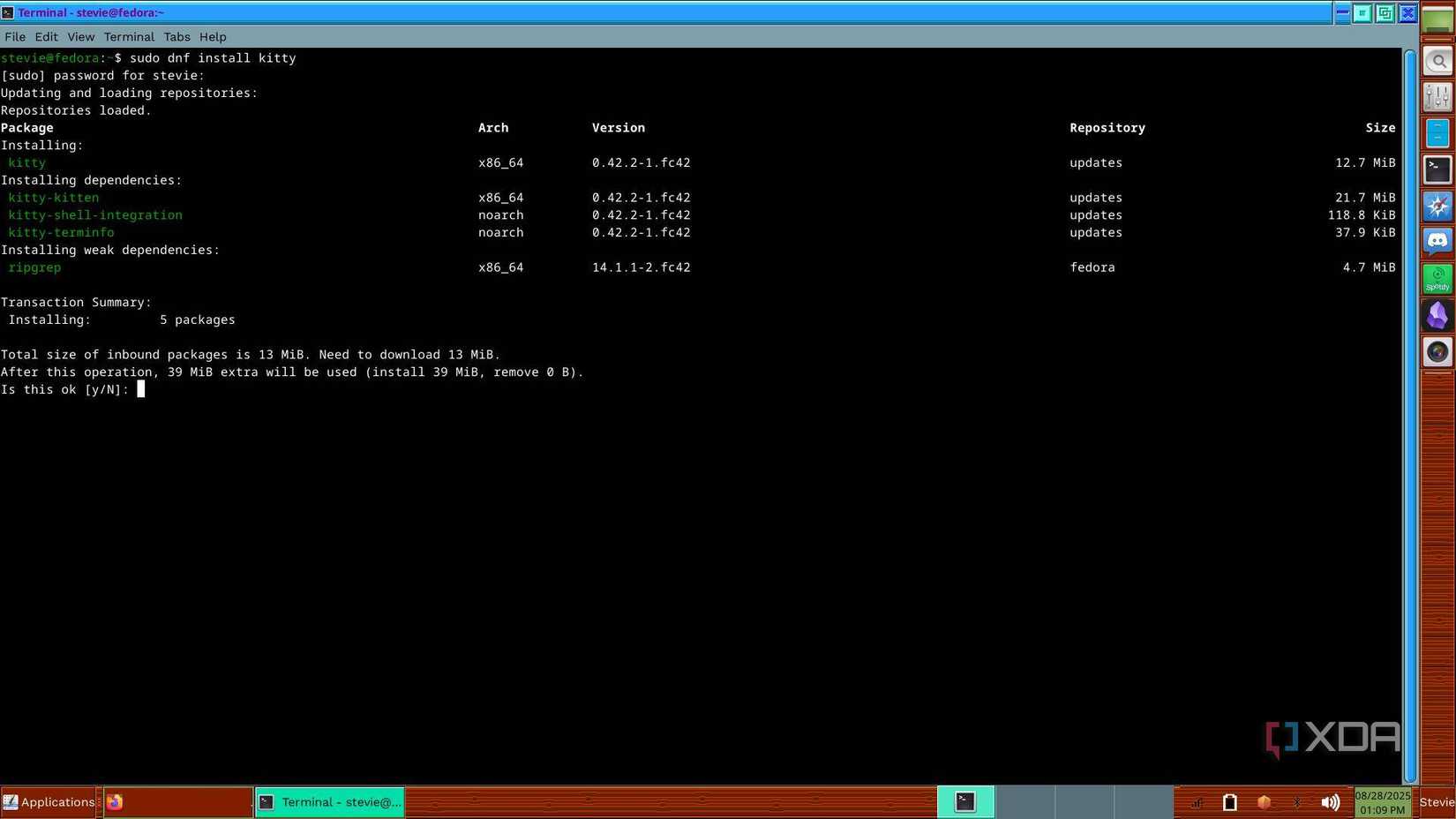Image resolution: width=1456 pixels, height=819 pixels.
Task: Open the Terminal menu
Action: (x=129, y=36)
